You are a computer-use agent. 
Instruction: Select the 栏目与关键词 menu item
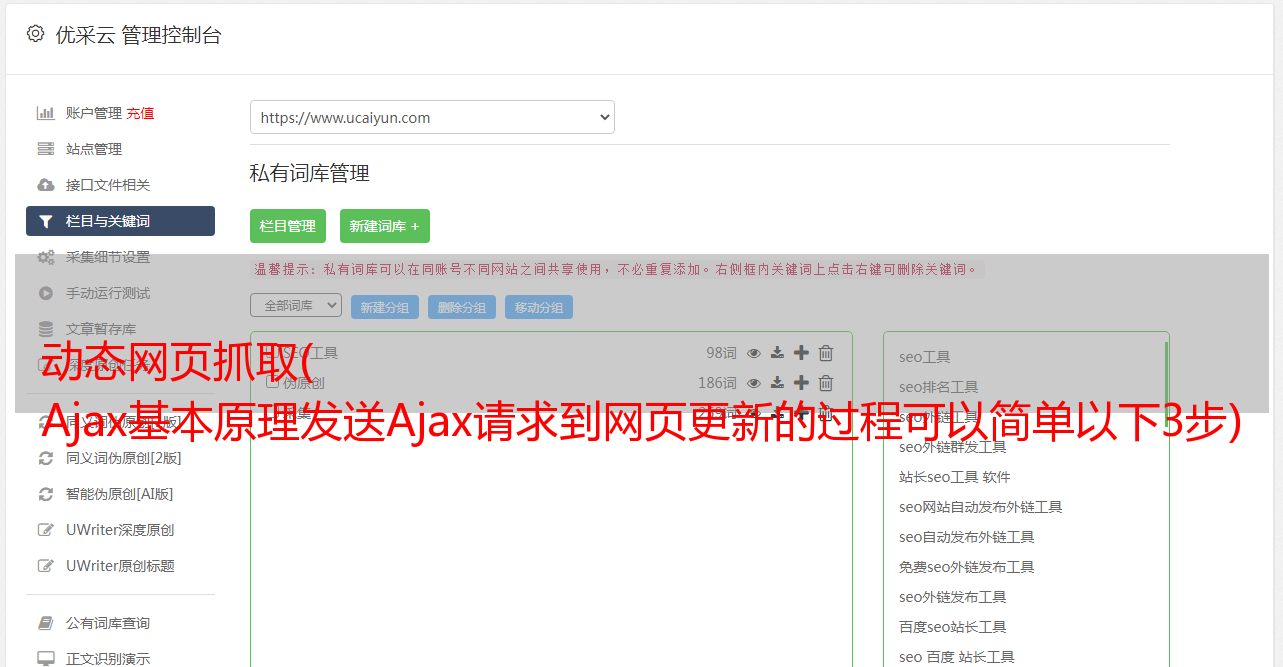(x=120, y=221)
